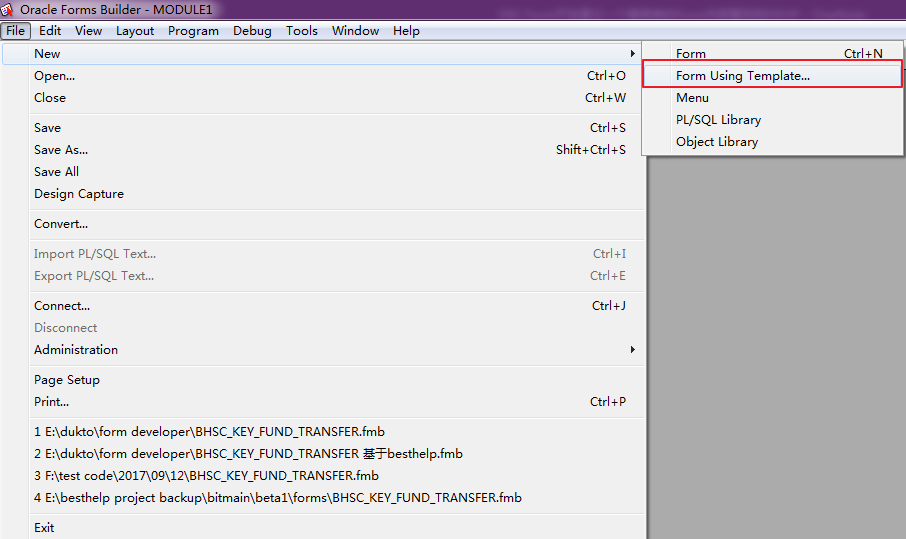Choose Form Using Template... option
The image size is (906, 539).
pos(773,76)
